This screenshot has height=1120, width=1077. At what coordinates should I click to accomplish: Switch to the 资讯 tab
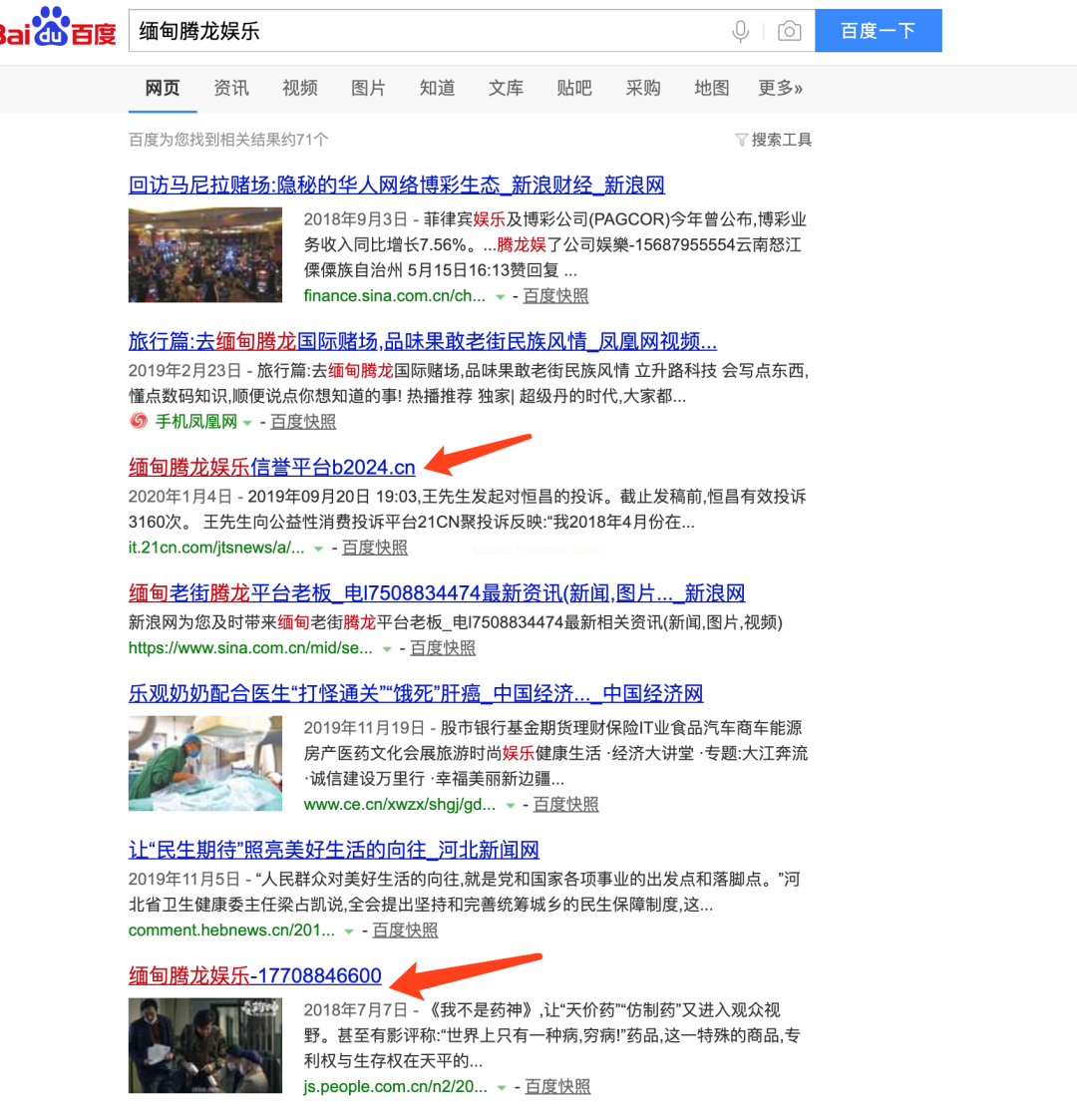(x=231, y=88)
